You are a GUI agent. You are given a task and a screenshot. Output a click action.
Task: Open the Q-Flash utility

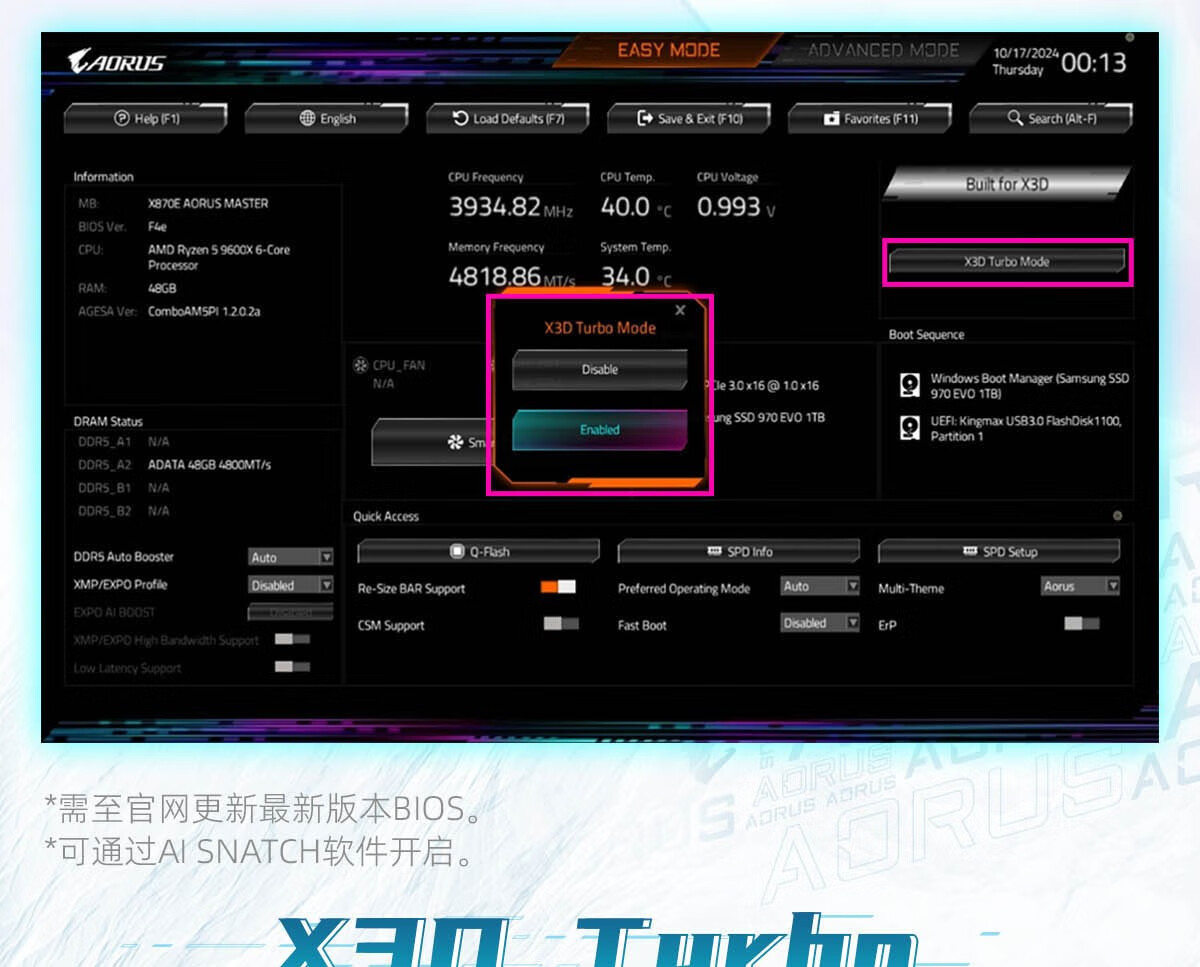click(x=479, y=551)
